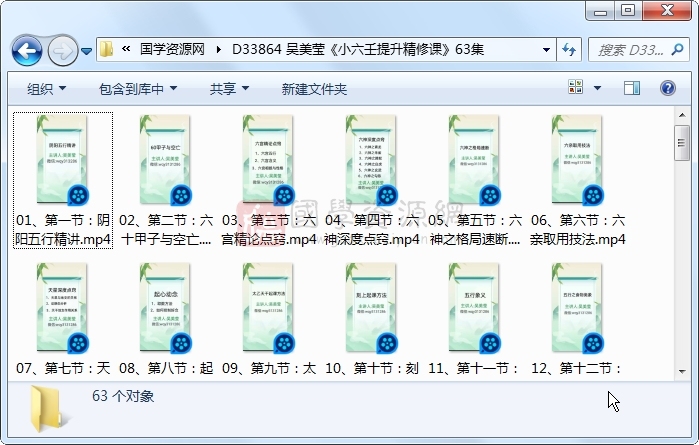Image resolution: width=699 pixels, height=445 pixels.
Task: Click file name 09、第九节：太
Action: (x=269, y=368)
